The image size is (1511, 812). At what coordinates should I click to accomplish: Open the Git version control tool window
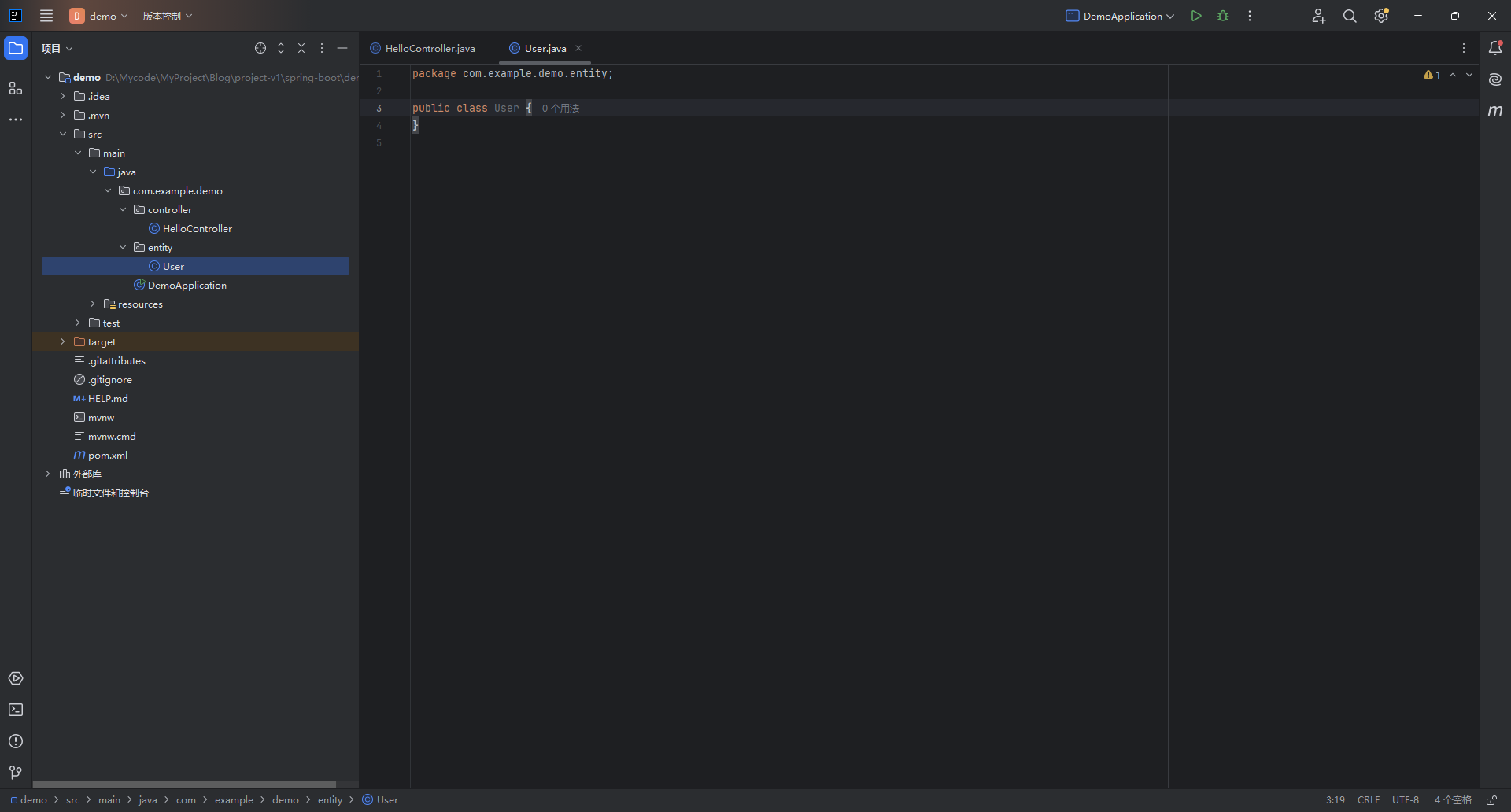tap(16, 773)
